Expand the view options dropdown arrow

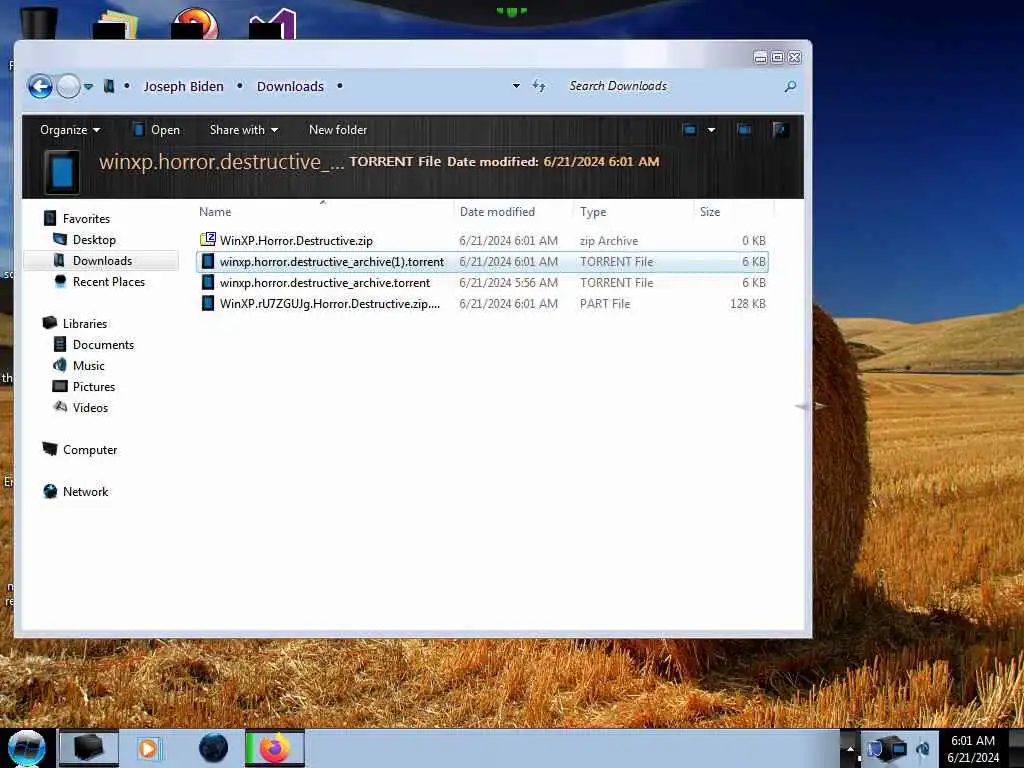(x=711, y=130)
